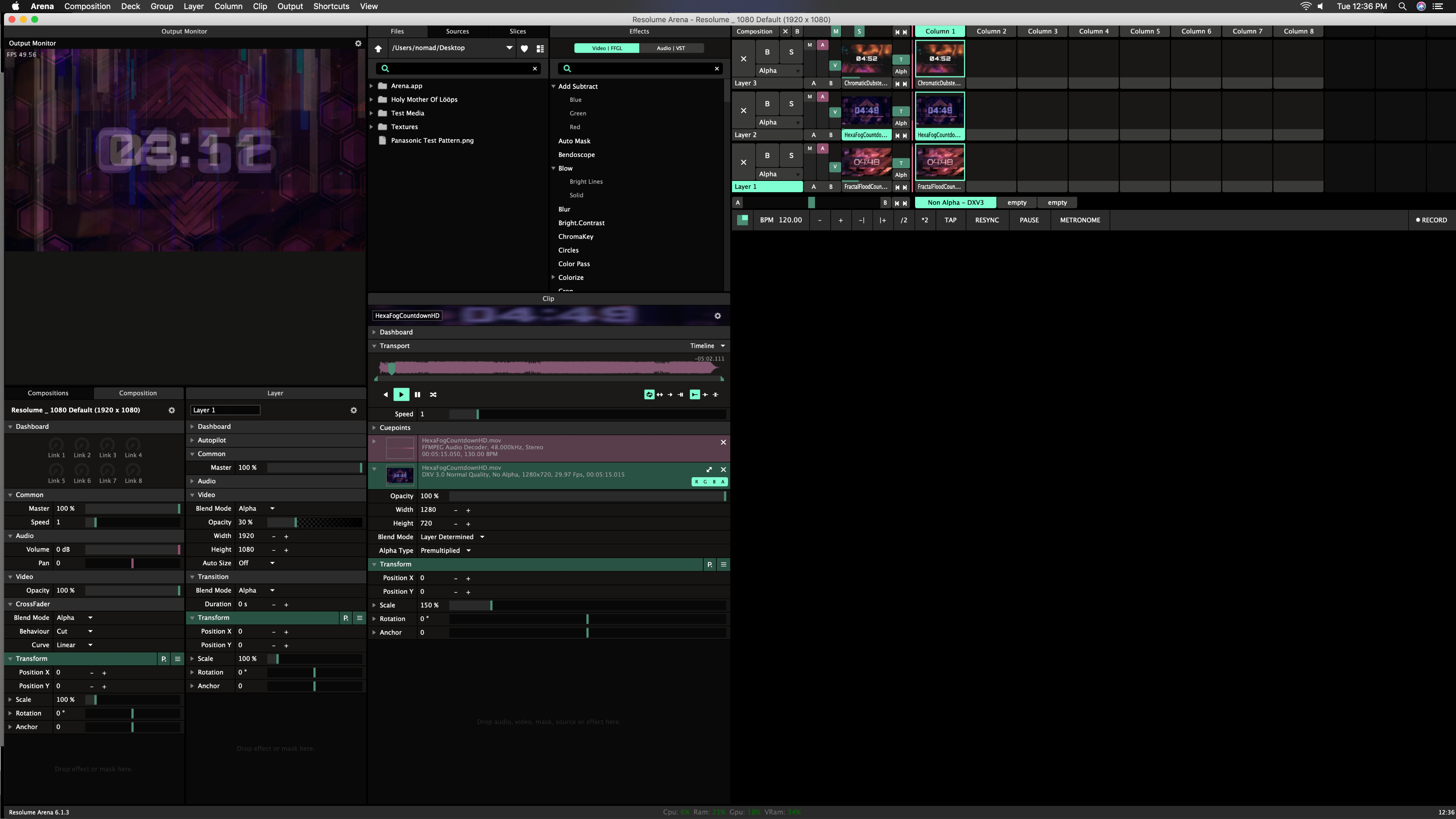Toggle the file browser list view icon

click(x=540, y=48)
